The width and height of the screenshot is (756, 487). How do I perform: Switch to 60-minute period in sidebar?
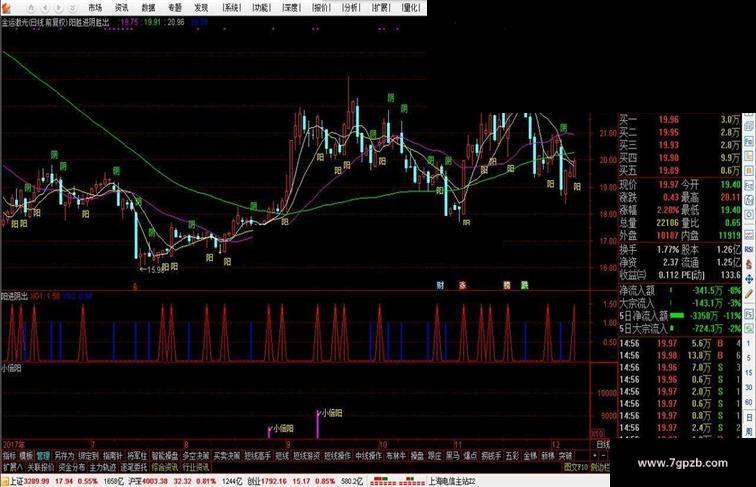pos(749,402)
